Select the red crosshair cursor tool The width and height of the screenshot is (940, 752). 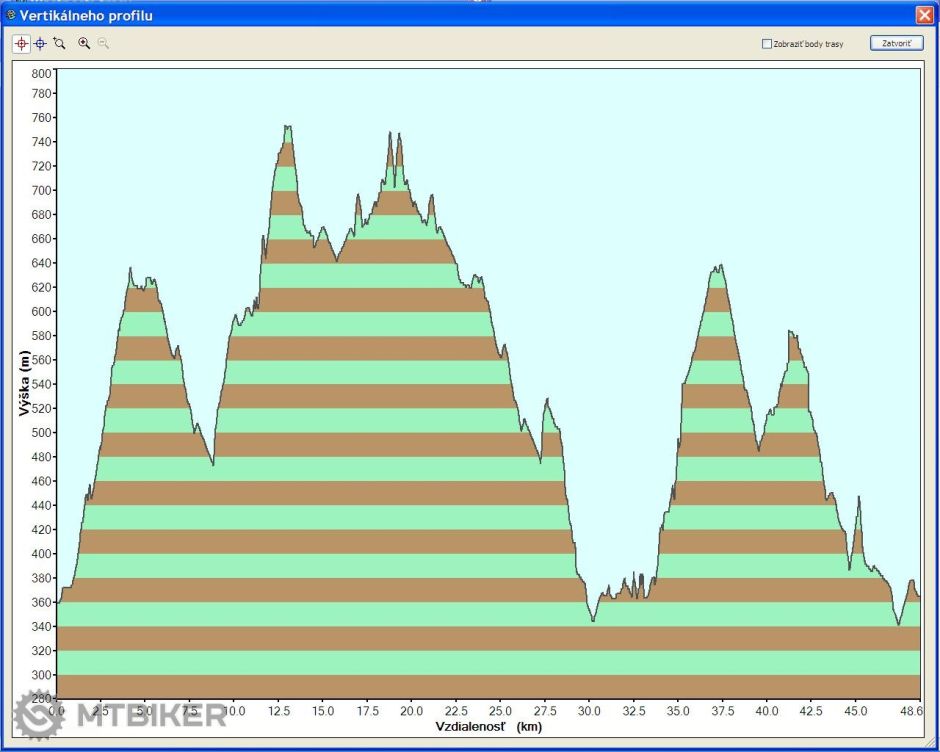(x=21, y=44)
